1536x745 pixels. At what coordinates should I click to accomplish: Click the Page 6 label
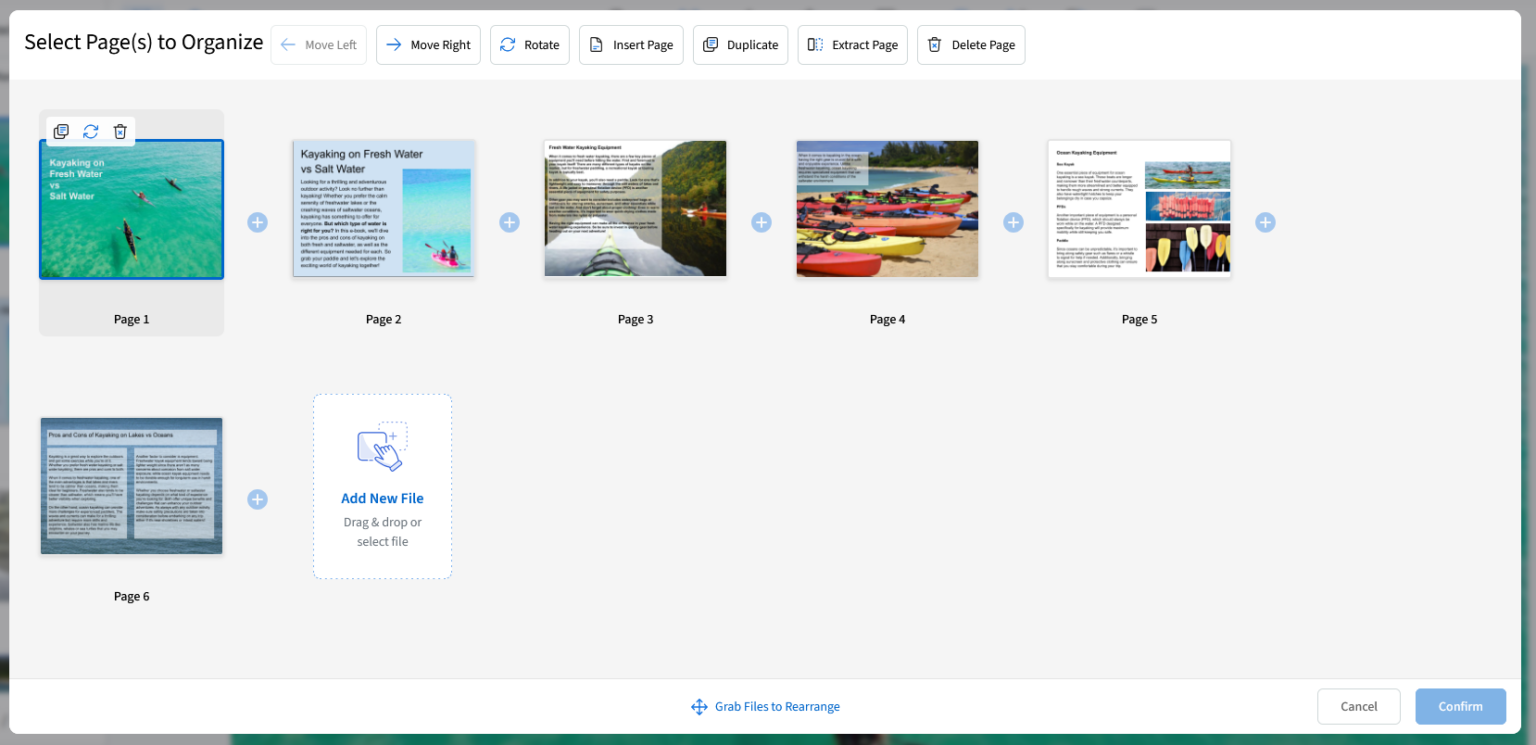point(132,597)
